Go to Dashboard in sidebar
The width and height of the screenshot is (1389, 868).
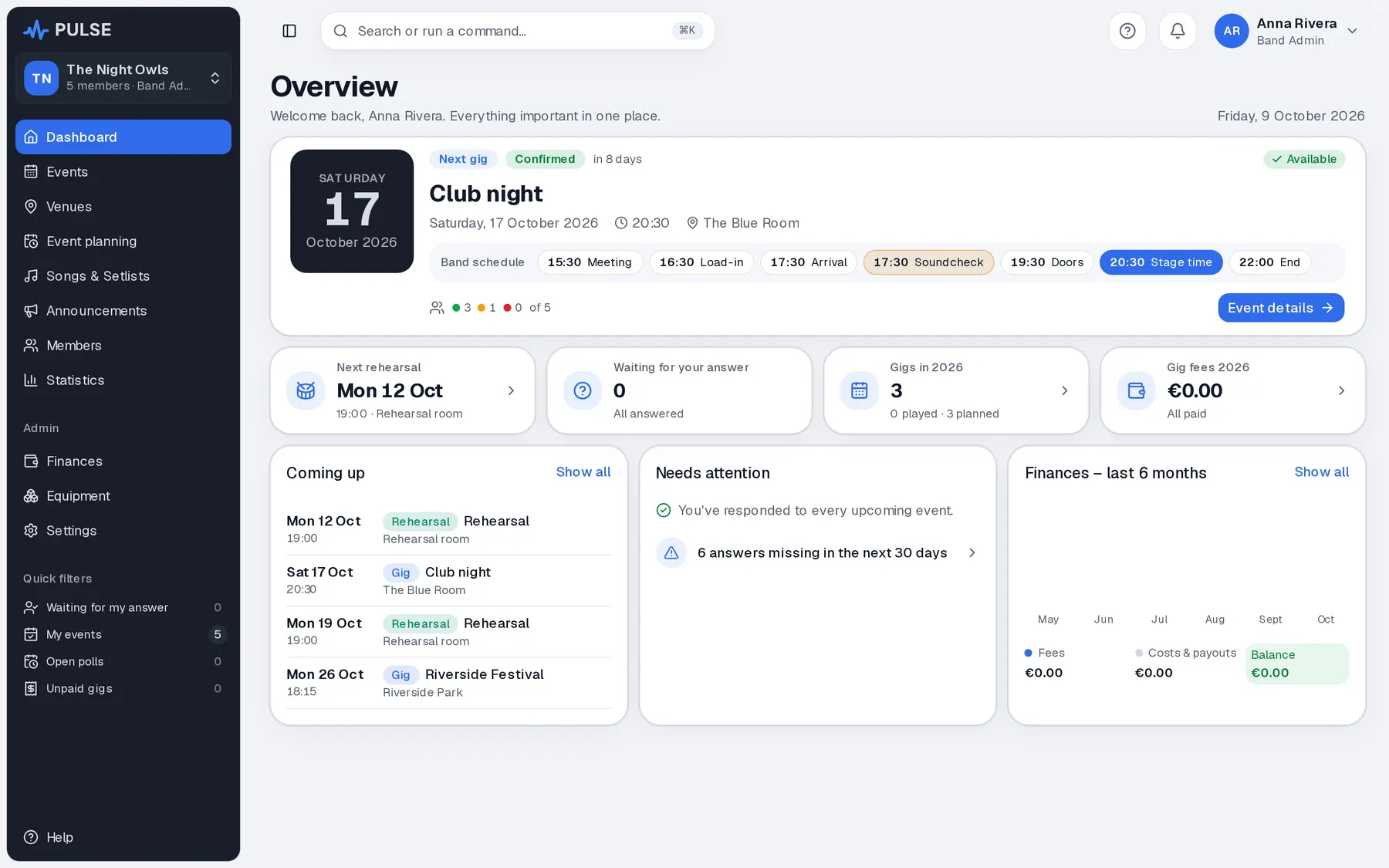(x=123, y=137)
